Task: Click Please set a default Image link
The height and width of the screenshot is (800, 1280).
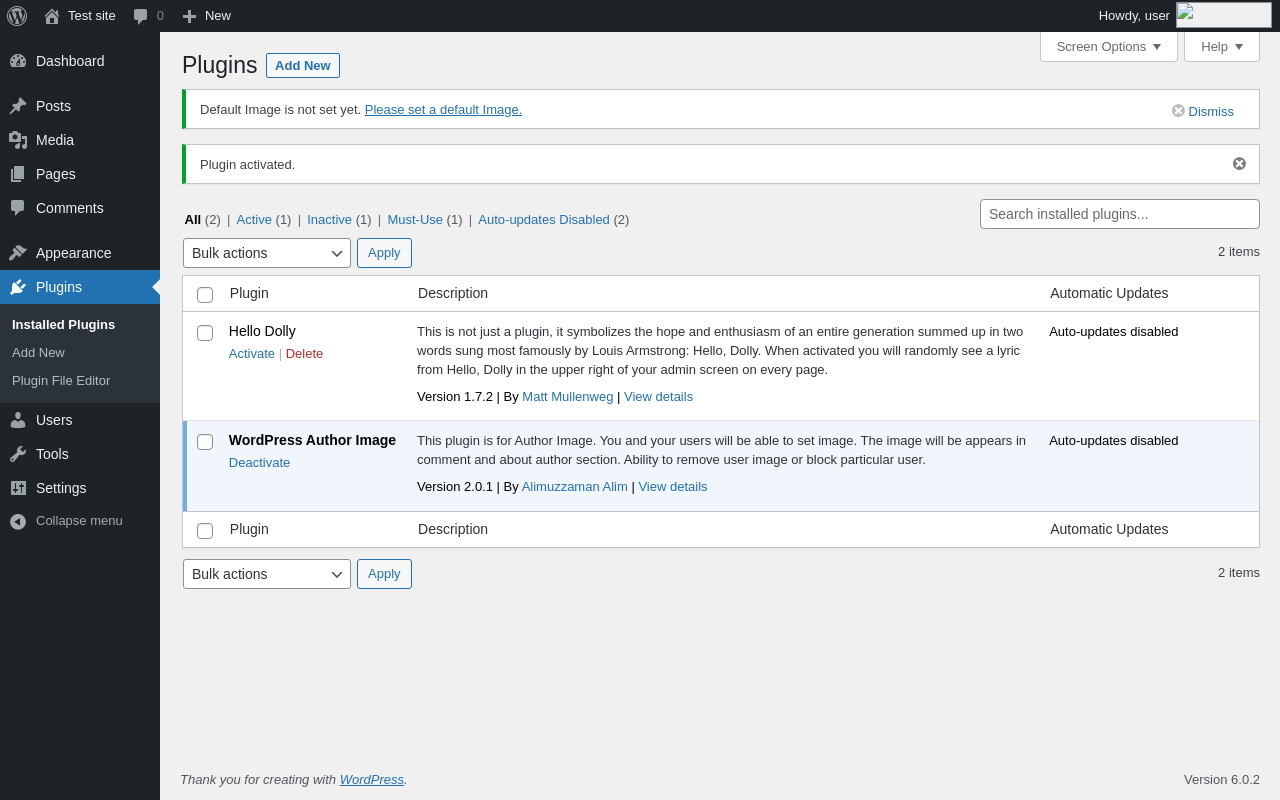Action: (x=443, y=109)
